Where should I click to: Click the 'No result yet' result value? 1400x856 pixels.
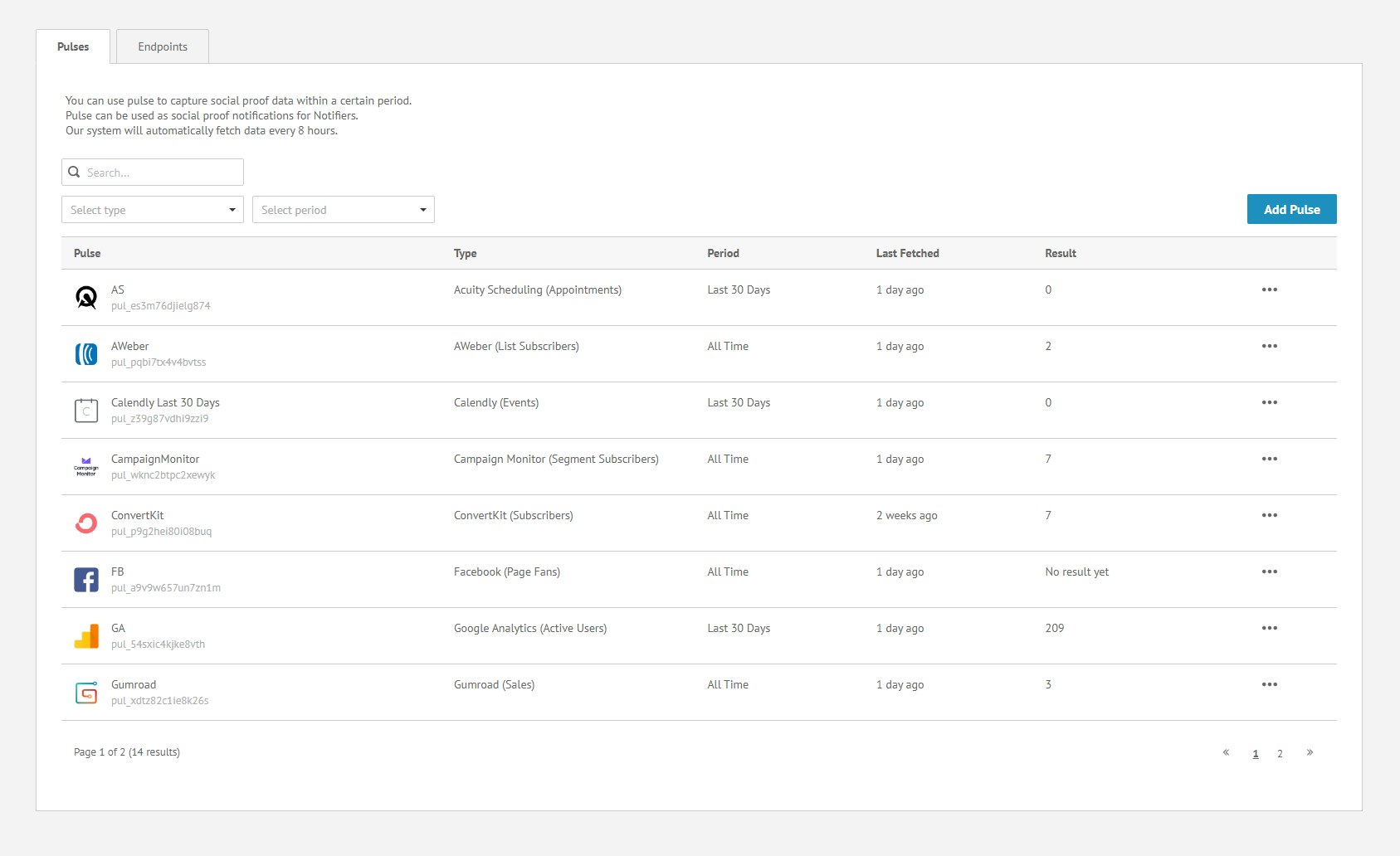click(1077, 572)
